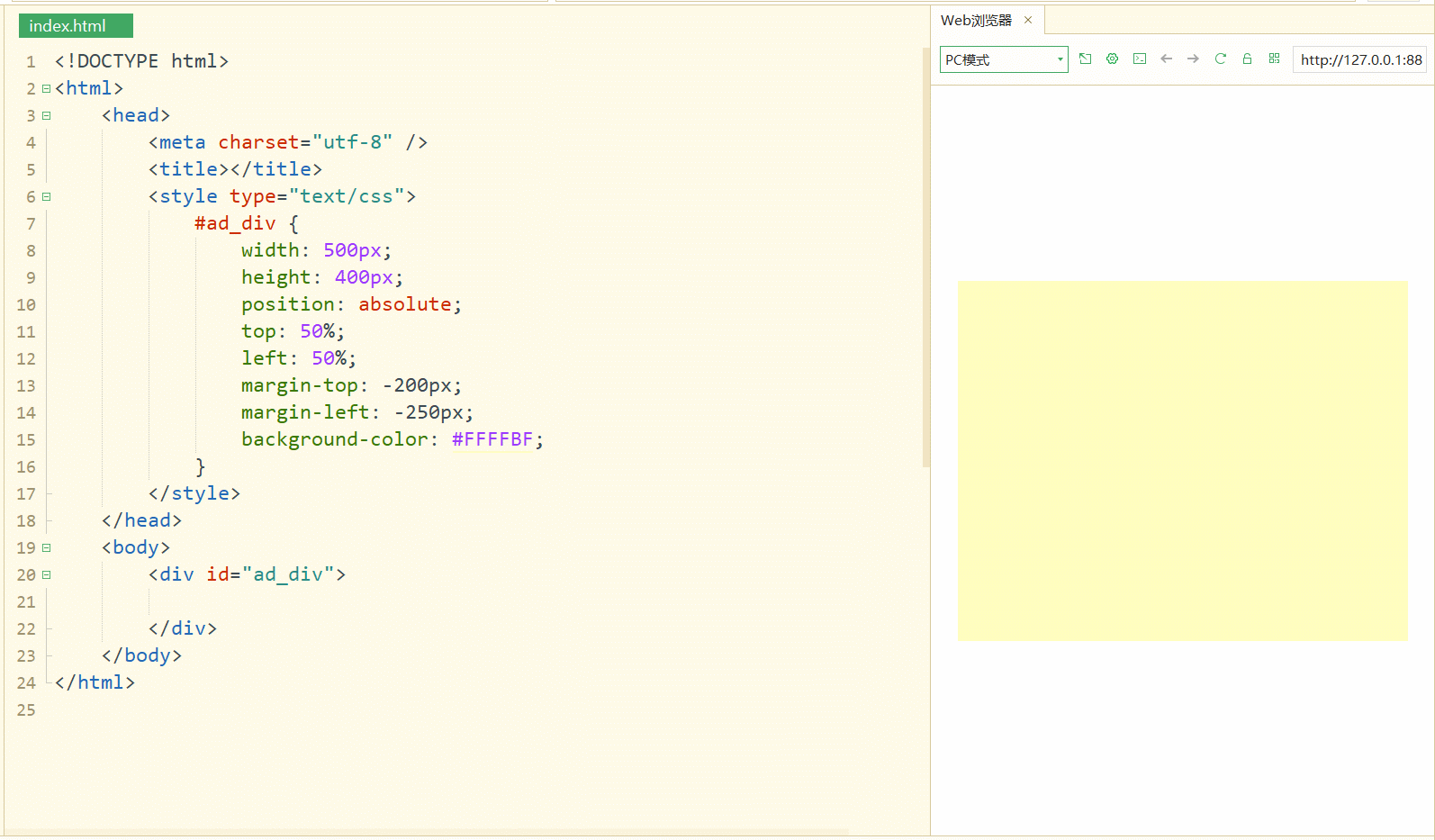Click the closing </head> tag

pos(141,520)
